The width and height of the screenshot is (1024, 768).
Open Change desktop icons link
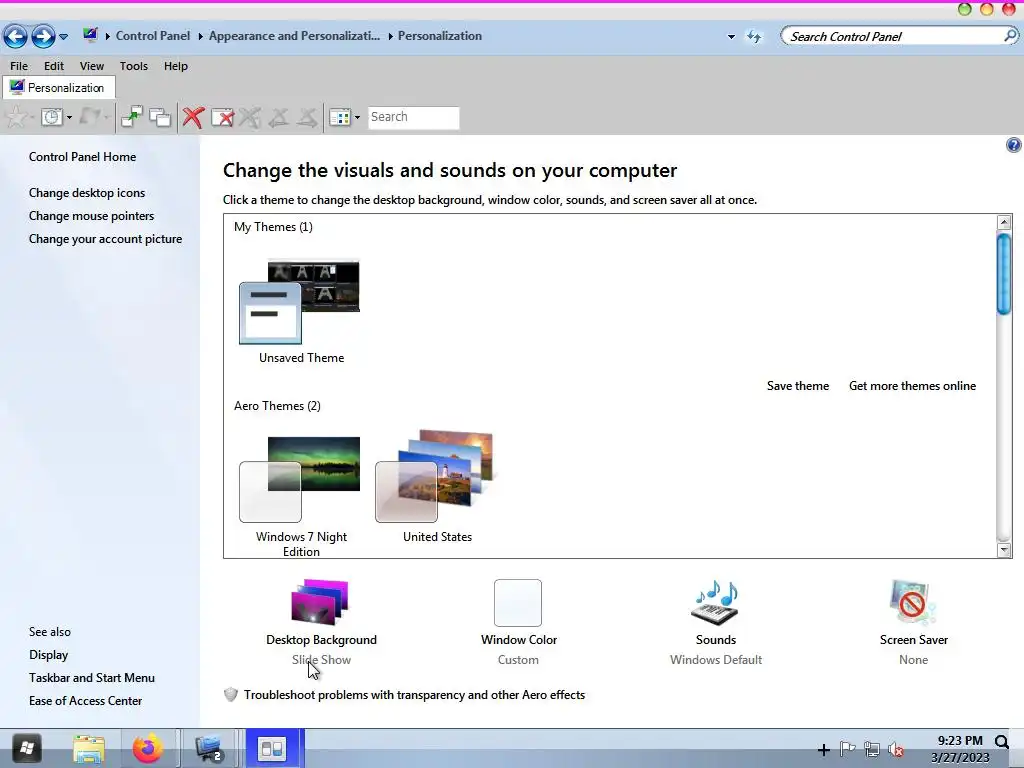(87, 193)
